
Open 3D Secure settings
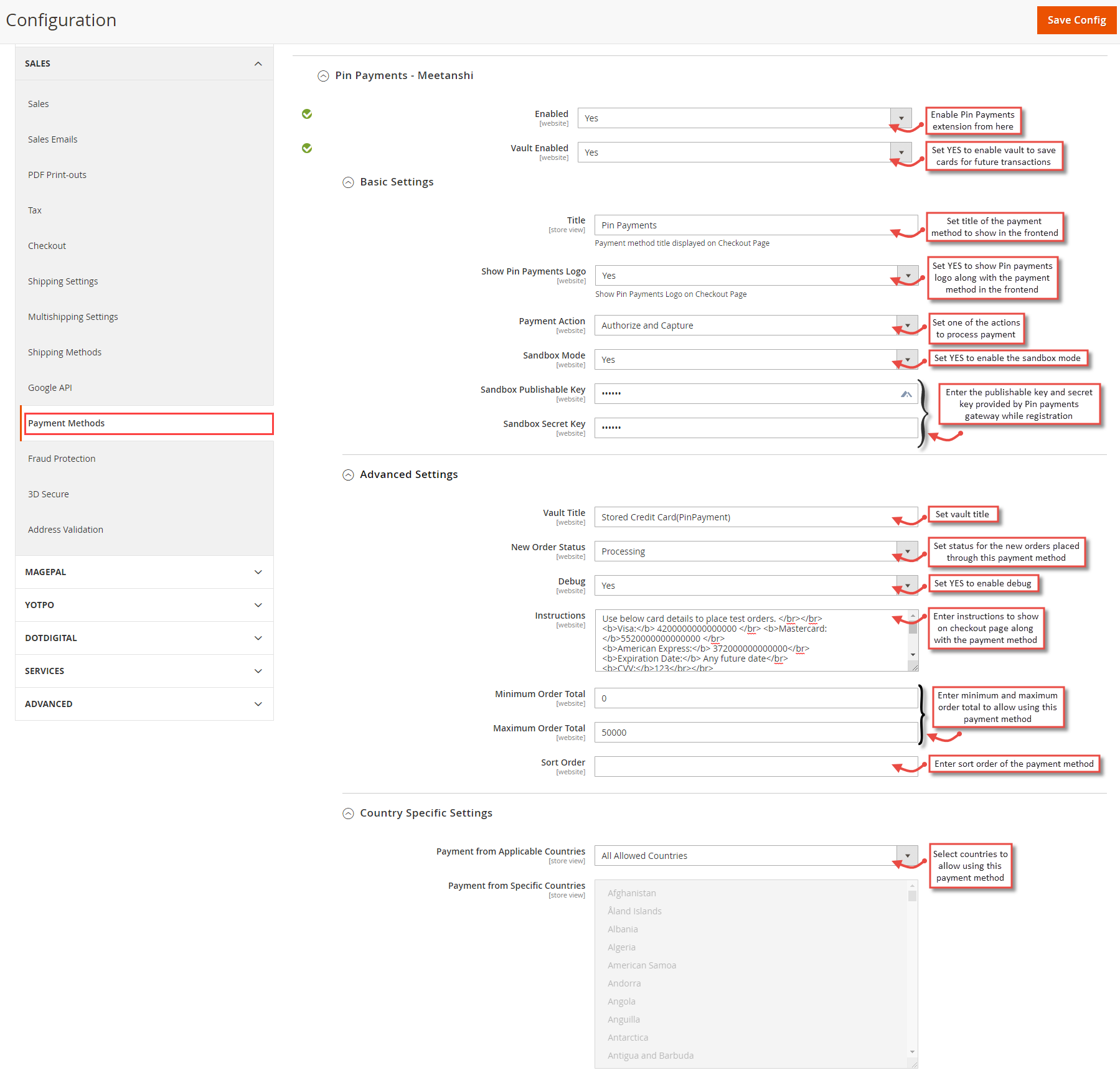tap(49, 494)
